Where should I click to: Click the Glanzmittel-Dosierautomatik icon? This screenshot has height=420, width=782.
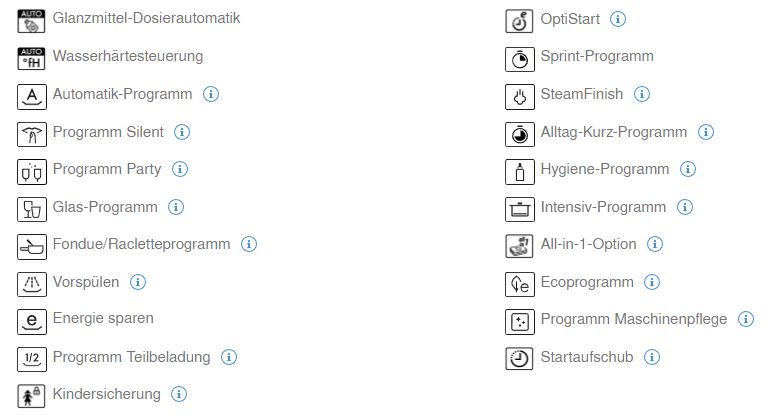point(31,21)
